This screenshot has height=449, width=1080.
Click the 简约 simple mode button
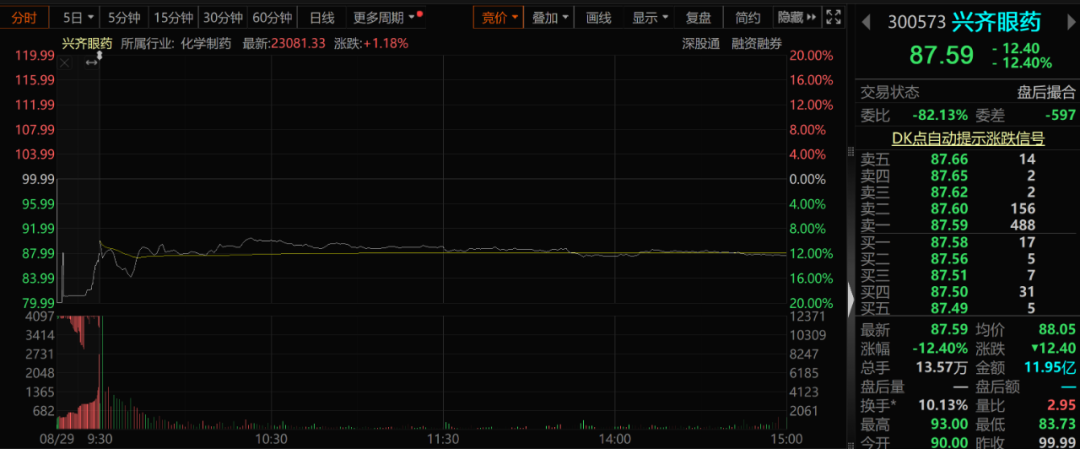coord(748,18)
